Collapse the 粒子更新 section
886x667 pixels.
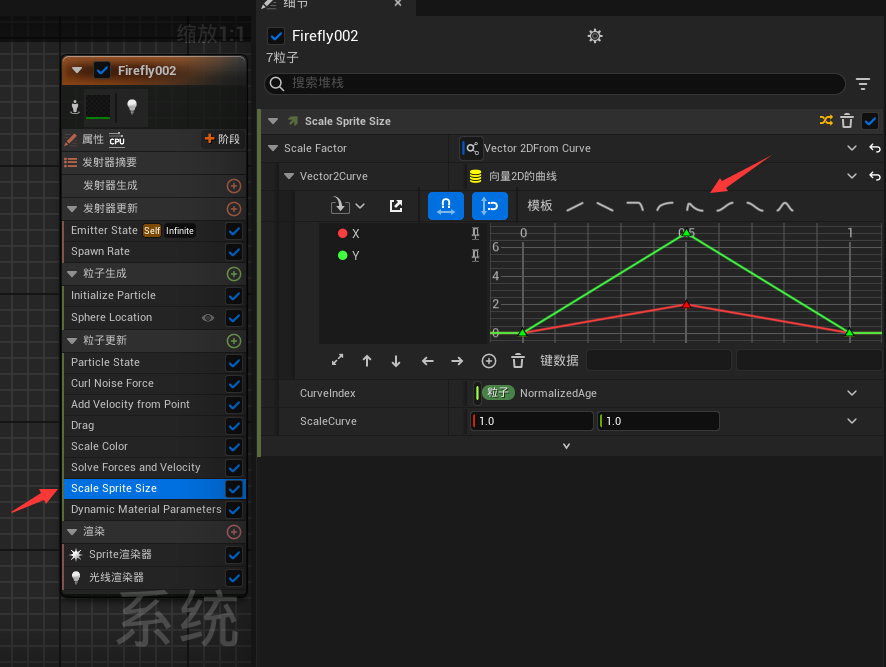(72, 341)
